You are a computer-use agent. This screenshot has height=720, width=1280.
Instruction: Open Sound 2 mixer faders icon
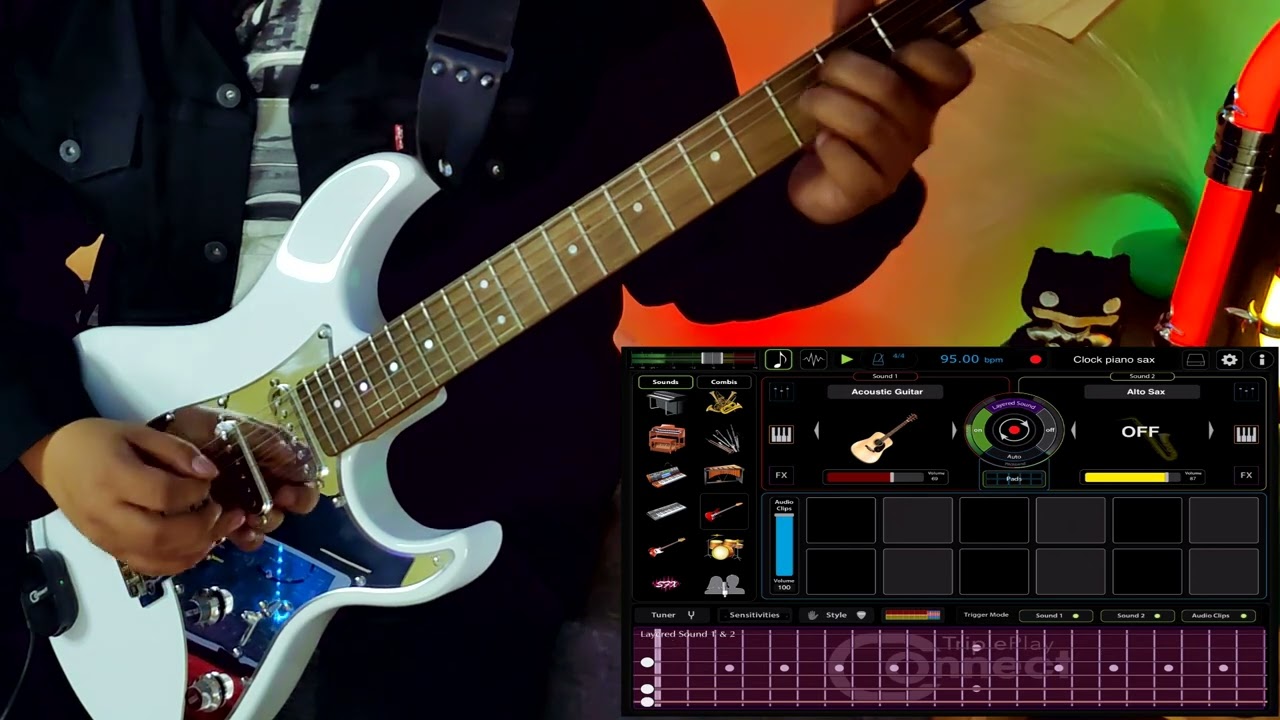point(1246,391)
